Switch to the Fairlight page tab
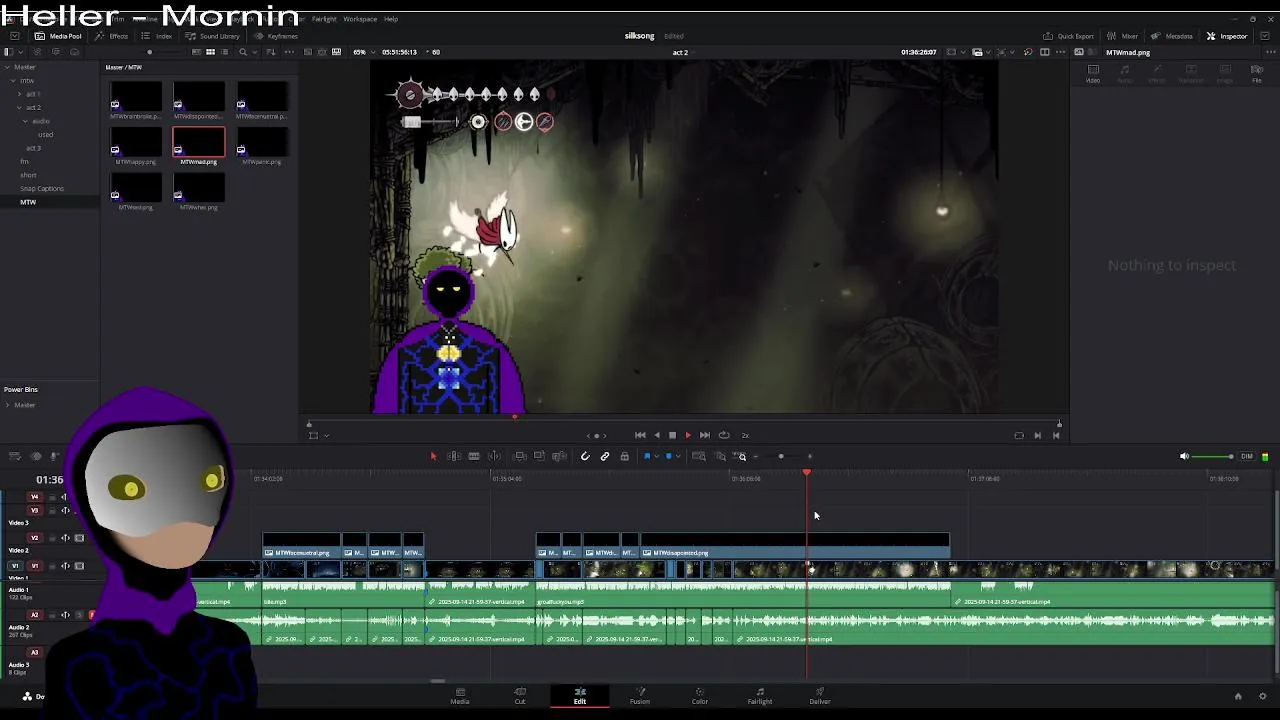 pos(760,695)
